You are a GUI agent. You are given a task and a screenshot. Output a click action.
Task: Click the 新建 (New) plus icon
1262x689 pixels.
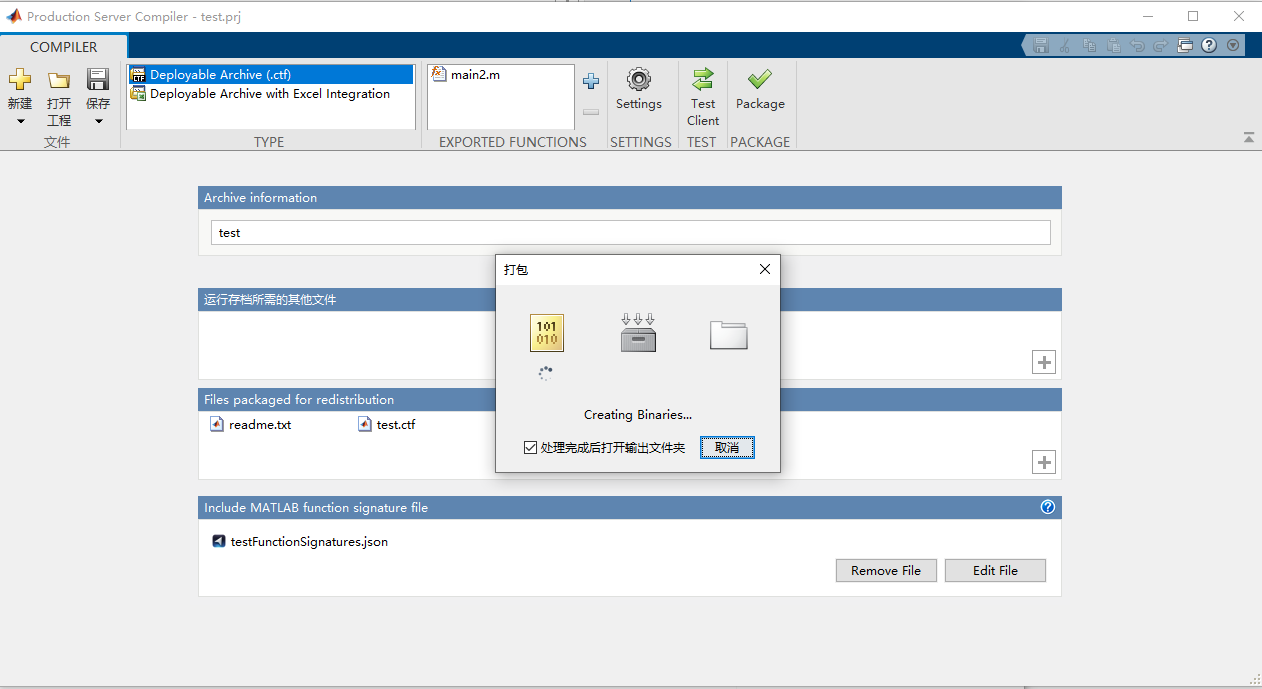[x=19, y=80]
